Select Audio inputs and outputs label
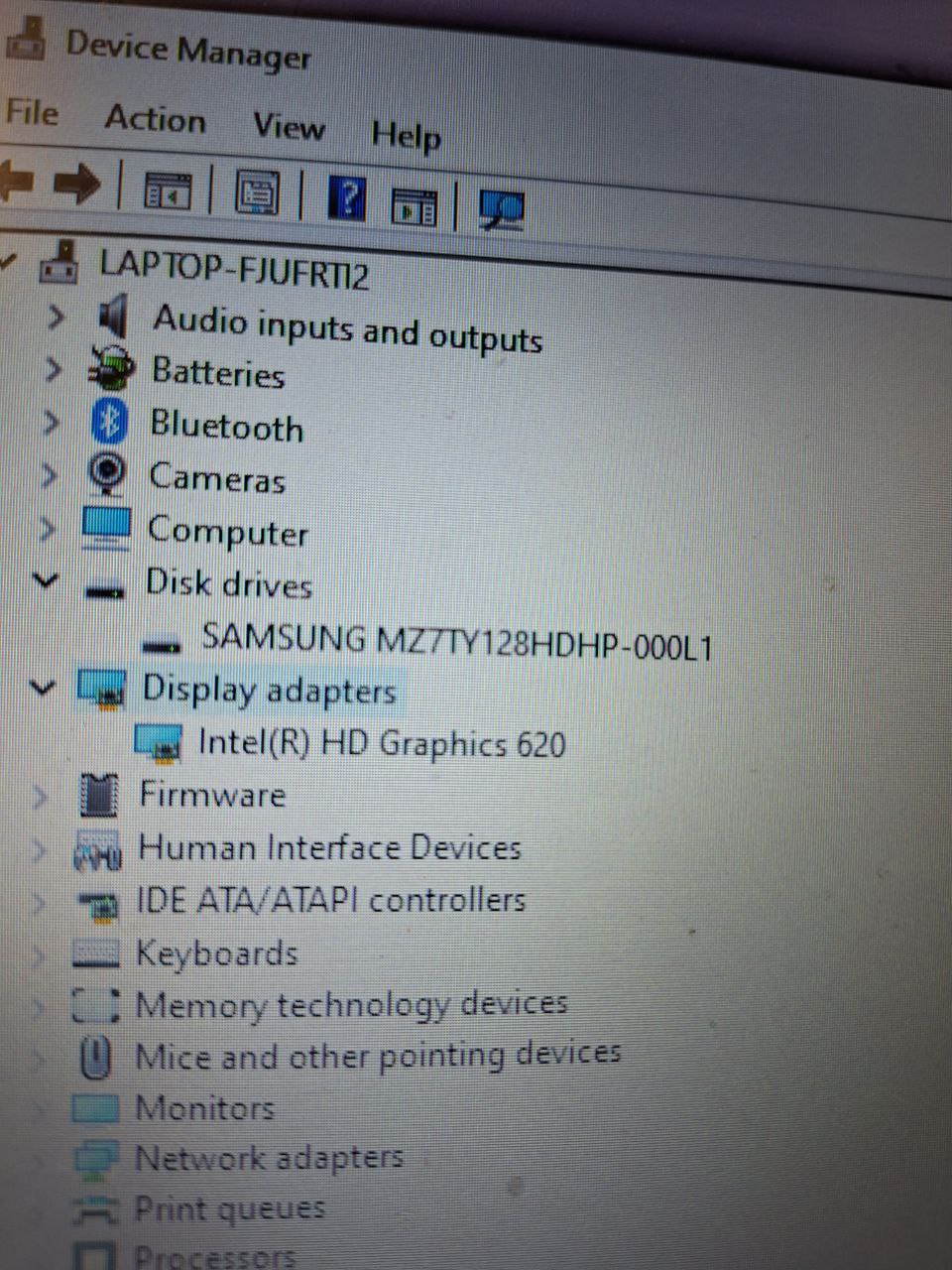 pyautogui.click(x=347, y=328)
